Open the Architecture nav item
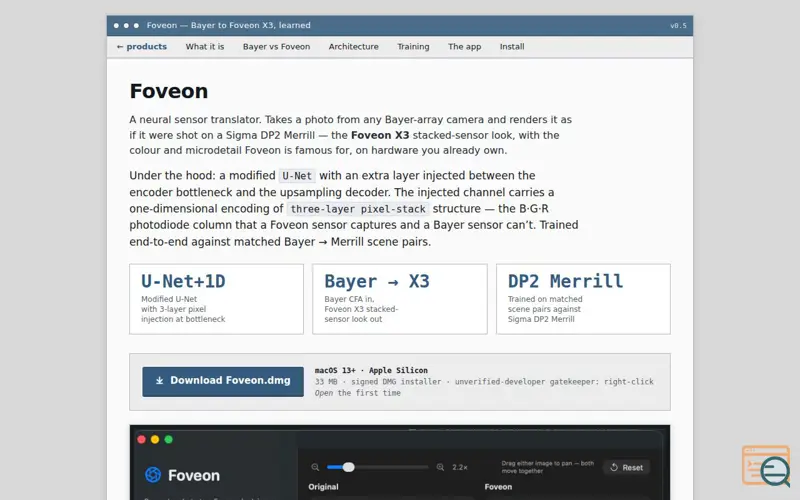 click(x=354, y=46)
